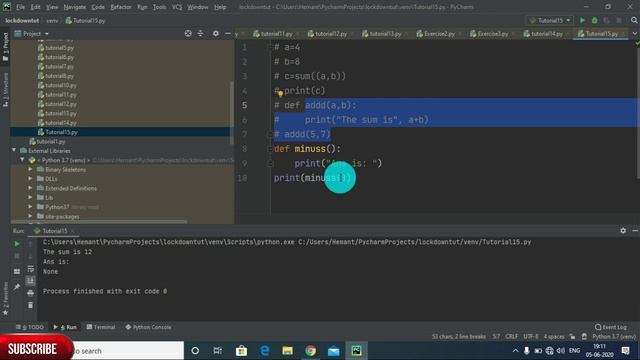
Task: Open the Navigate menu
Action: point(75,7)
